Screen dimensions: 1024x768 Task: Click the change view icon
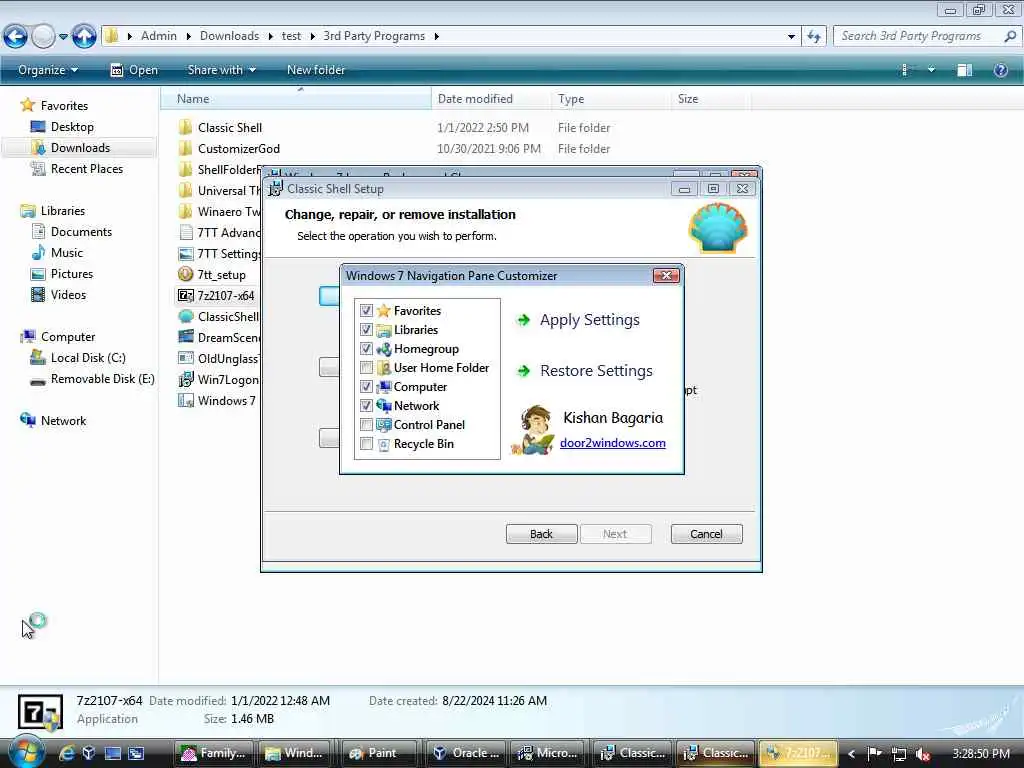pos(904,70)
